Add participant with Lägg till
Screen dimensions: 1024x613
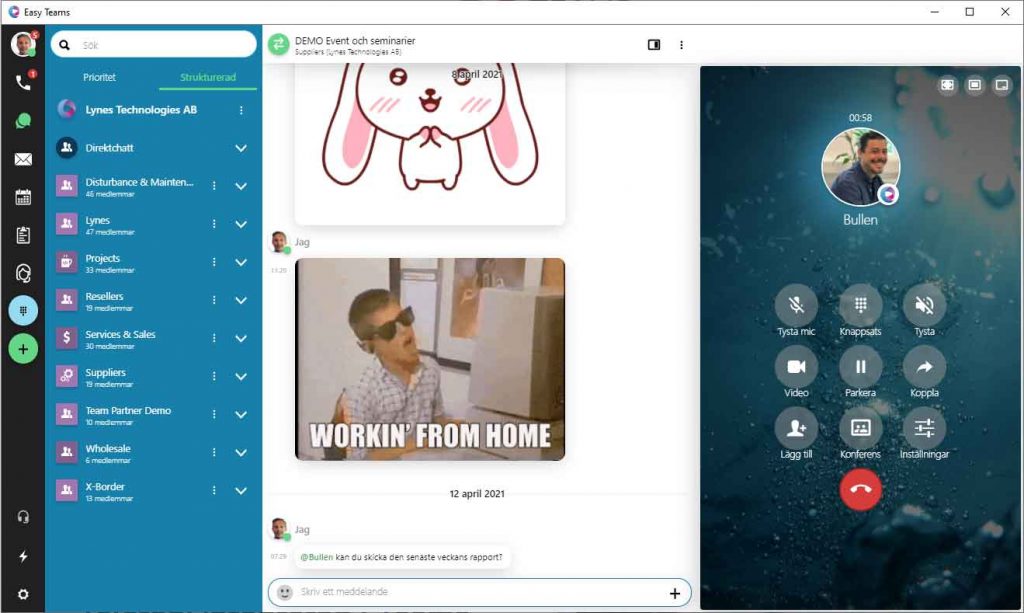tap(796, 428)
